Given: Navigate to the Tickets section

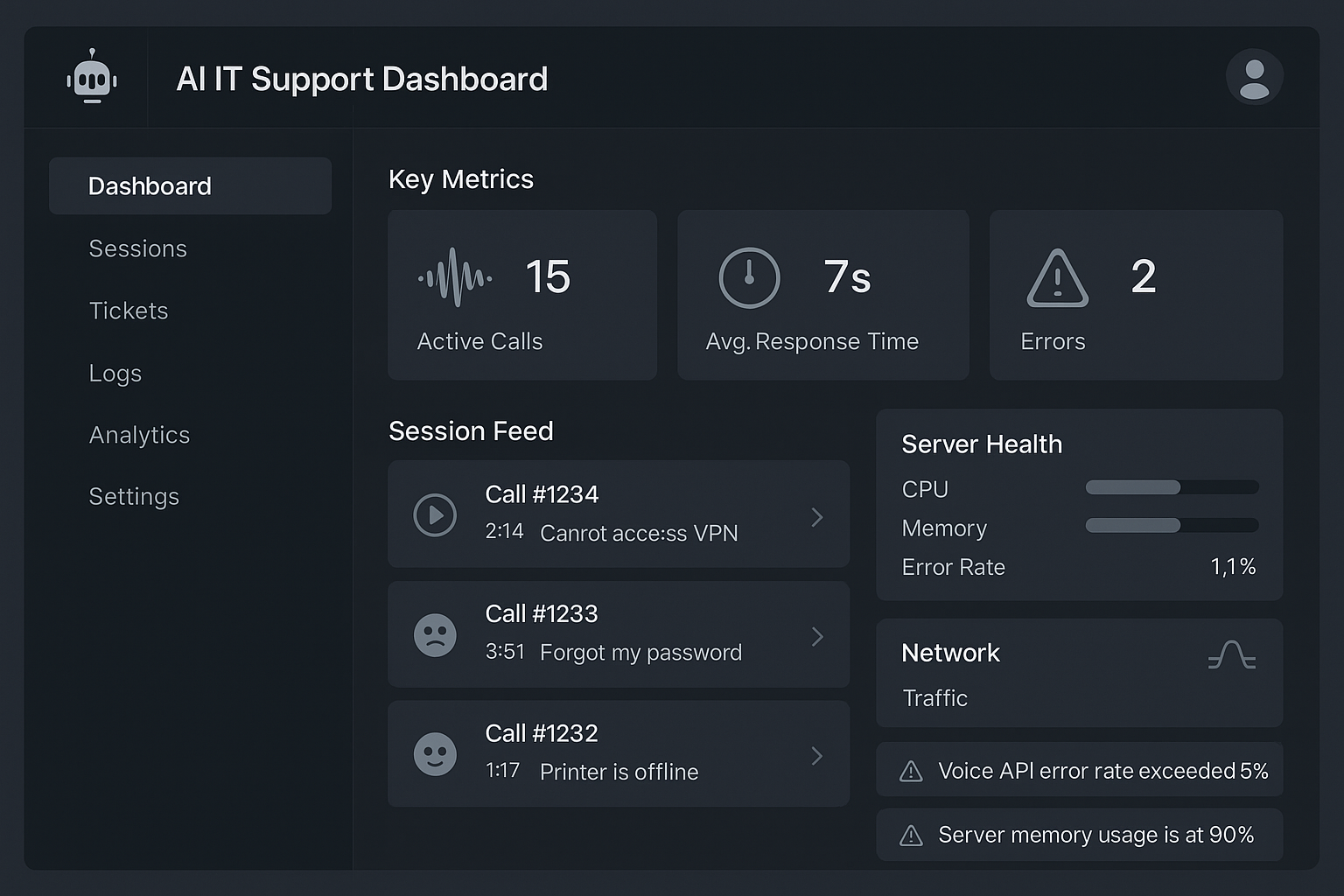Looking at the screenshot, I should click(x=129, y=311).
